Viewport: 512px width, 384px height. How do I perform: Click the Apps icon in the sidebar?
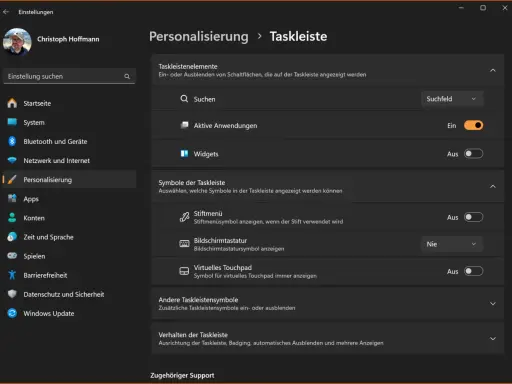pyautogui.click(x=12, y=199)
